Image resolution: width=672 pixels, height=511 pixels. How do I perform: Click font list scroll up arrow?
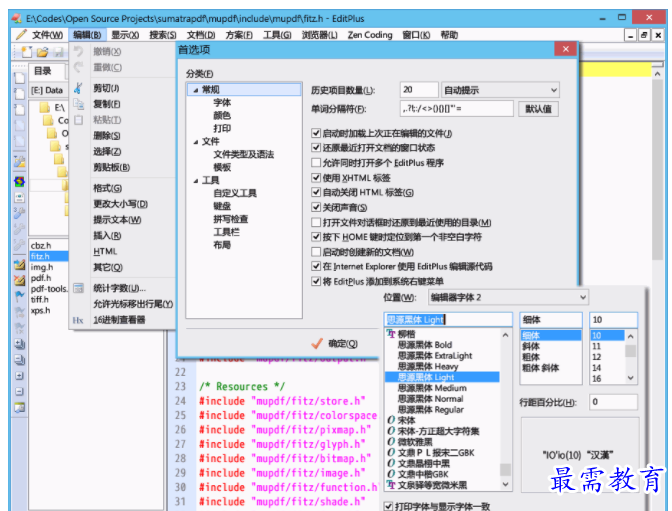point(506,335)
